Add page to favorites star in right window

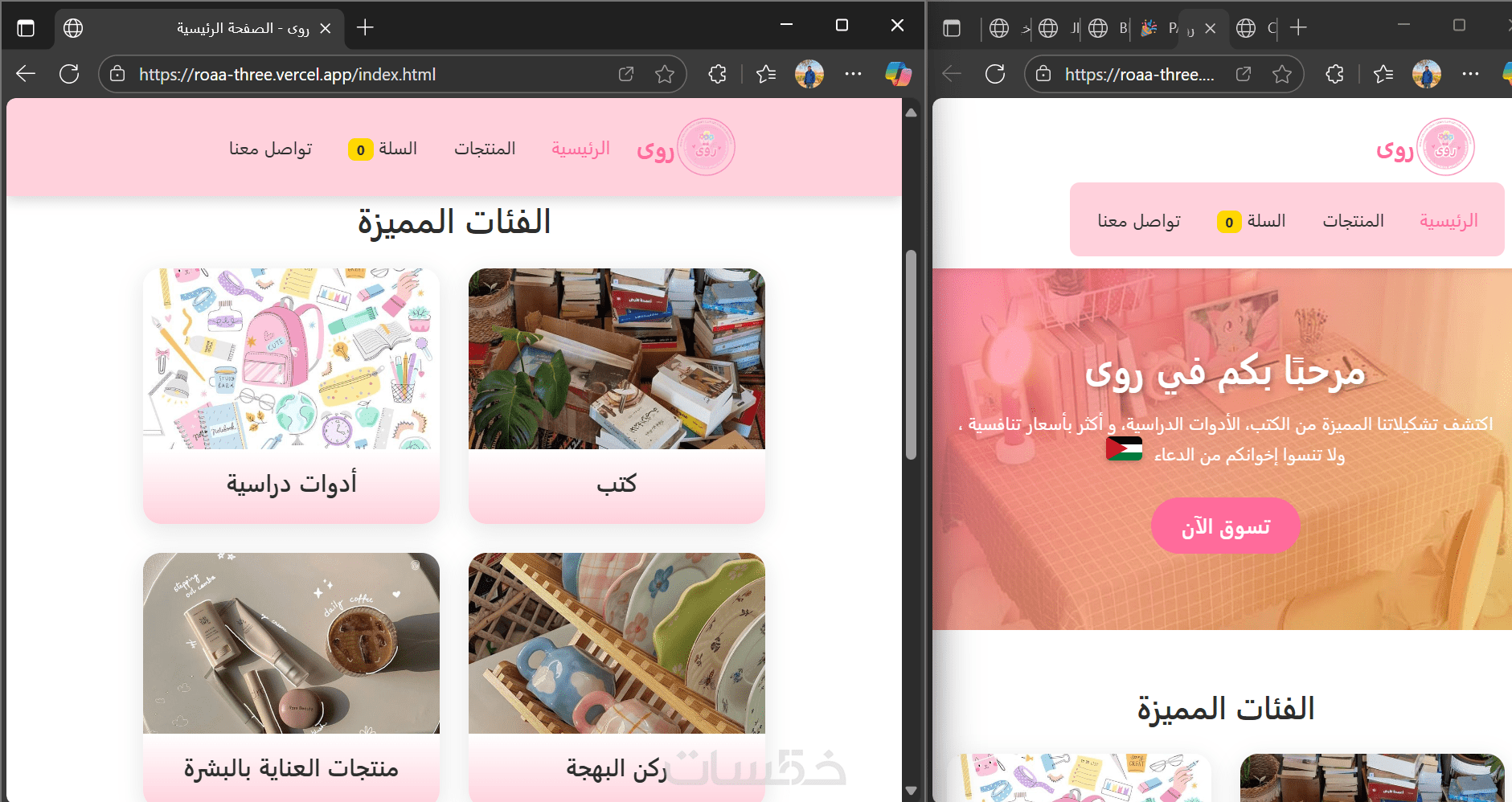coord(1282,74)
